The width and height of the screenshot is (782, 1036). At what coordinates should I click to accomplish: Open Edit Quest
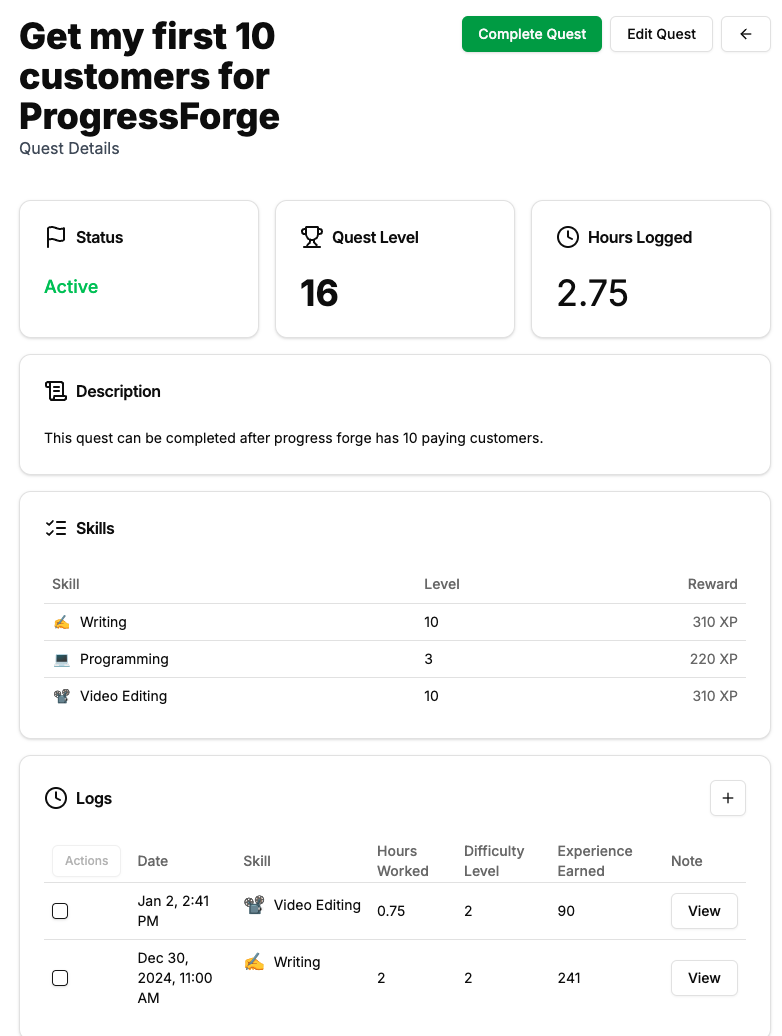pos(661,34)
